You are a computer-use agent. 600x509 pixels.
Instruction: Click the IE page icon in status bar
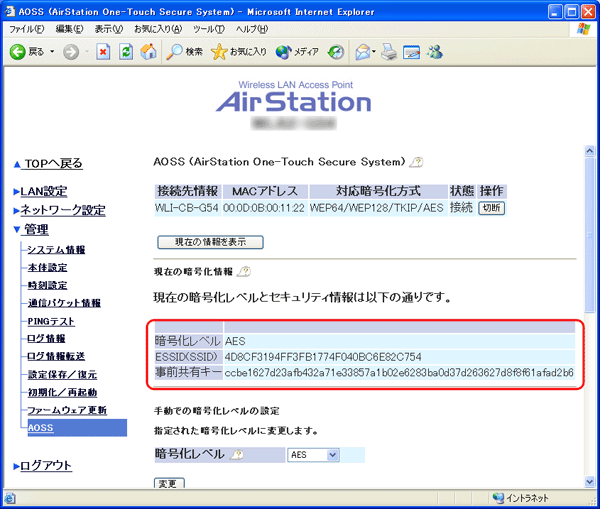coord(10,498)
